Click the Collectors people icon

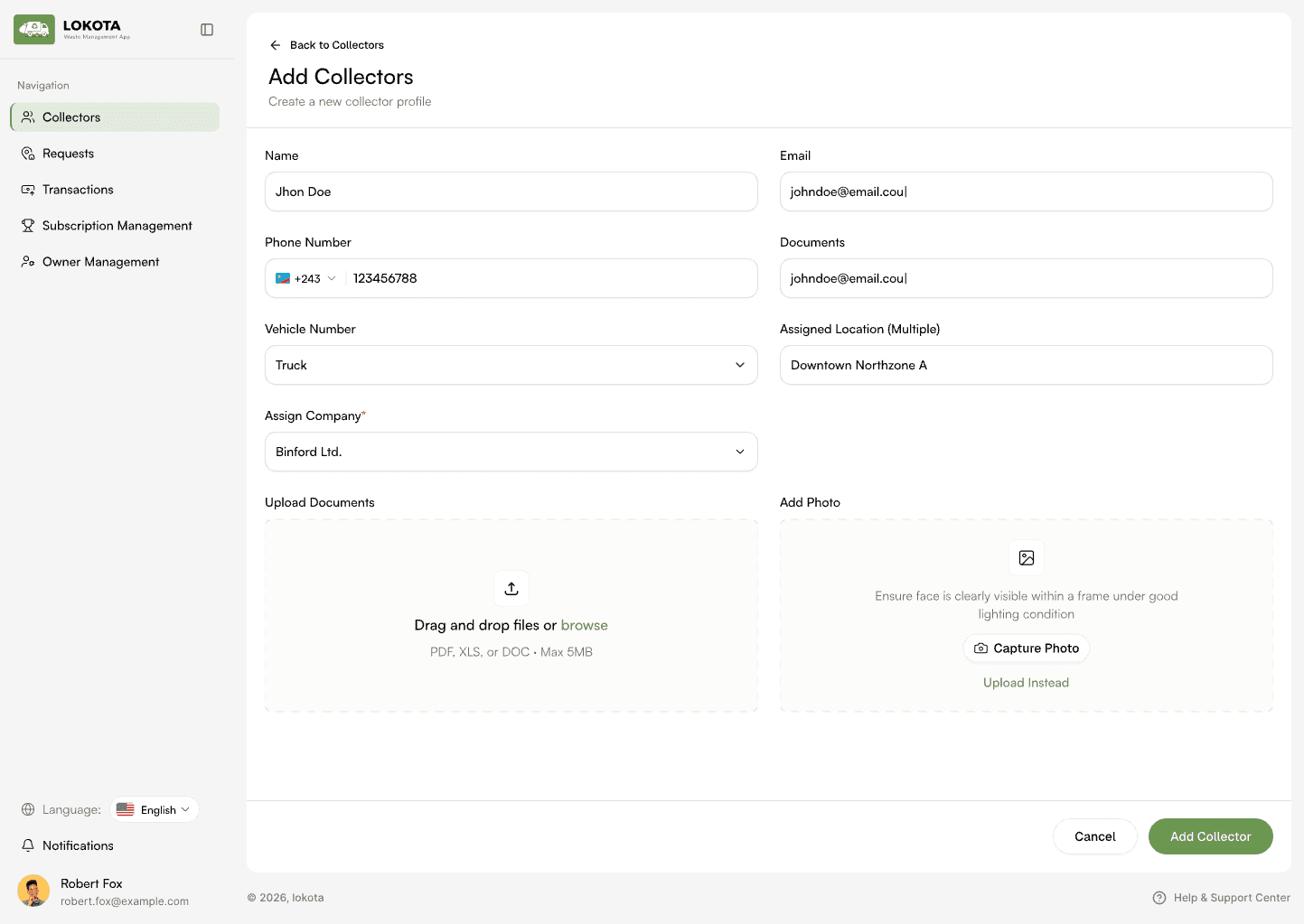28,117
